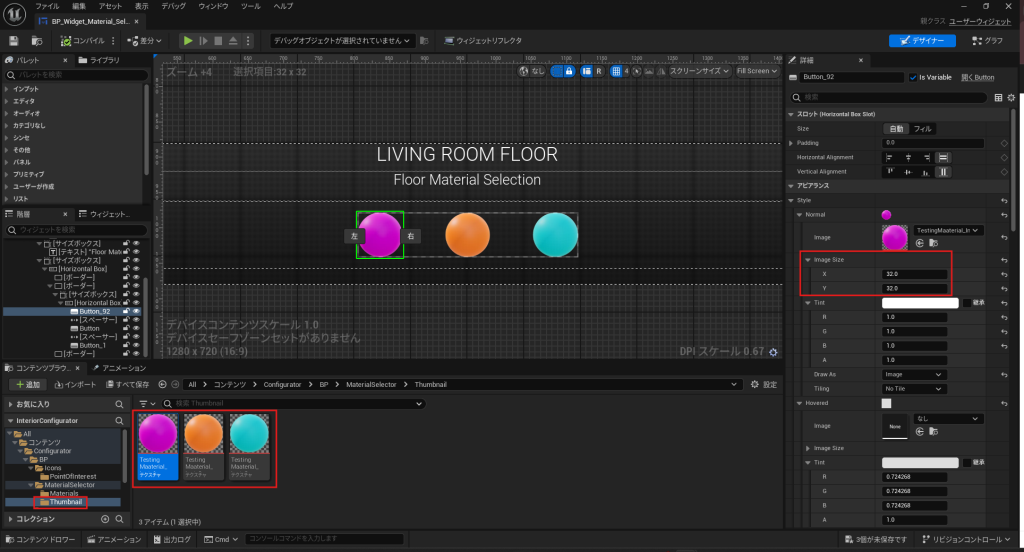The image size is (1024, 552).
Task: Click the settings gear in Details panel
Action: [x=1012, y=97]
